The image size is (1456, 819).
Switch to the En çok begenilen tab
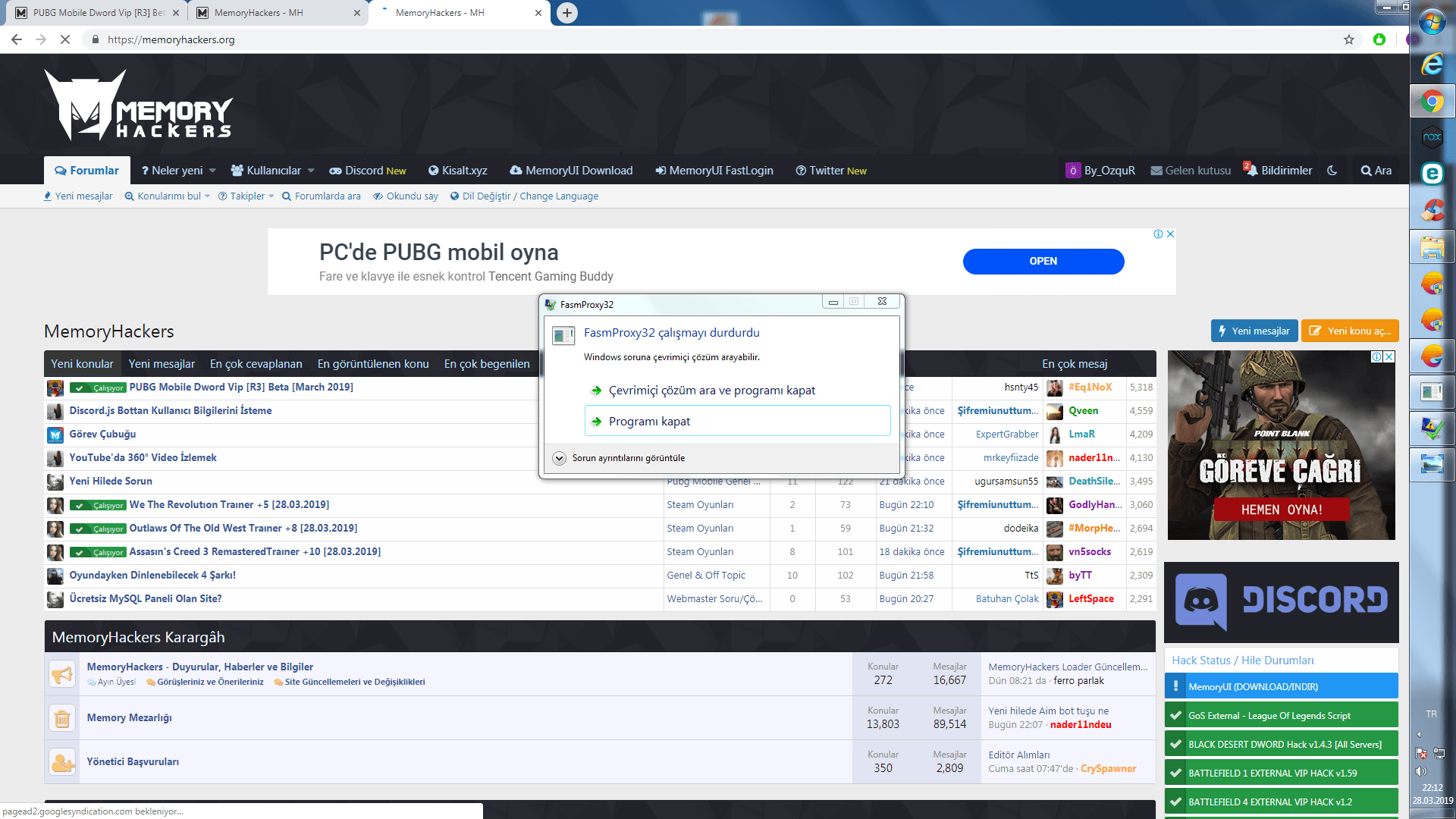[x=487, y=364]
